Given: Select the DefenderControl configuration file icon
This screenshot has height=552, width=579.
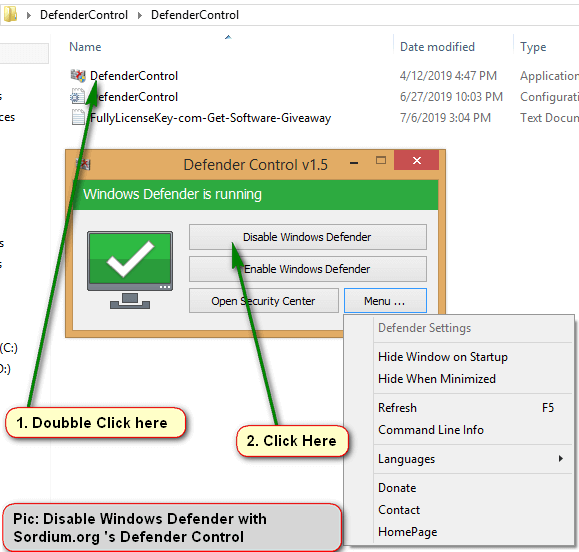Looking at the screenshot, I should pos(77,96).
